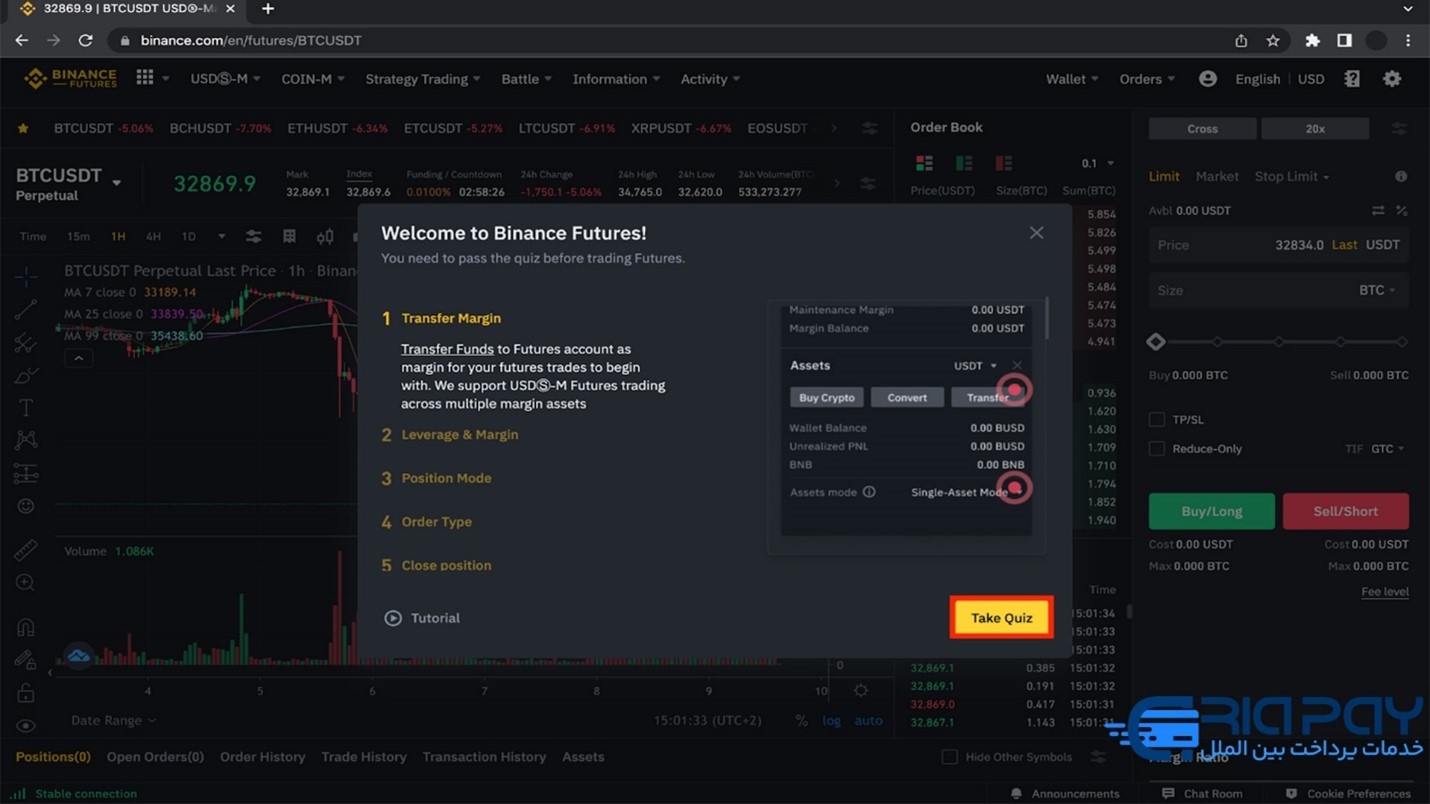Select the ruler measure tool
The image size is (1430, 804).
[26, 549]
